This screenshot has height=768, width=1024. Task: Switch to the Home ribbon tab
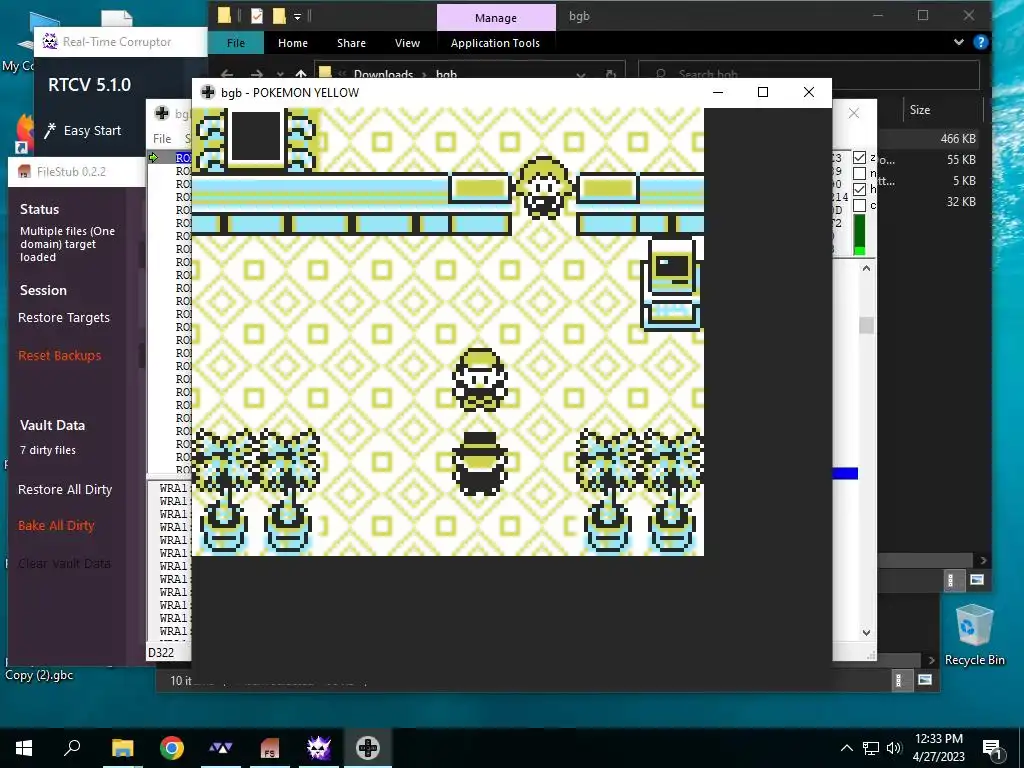pos(293,43)
